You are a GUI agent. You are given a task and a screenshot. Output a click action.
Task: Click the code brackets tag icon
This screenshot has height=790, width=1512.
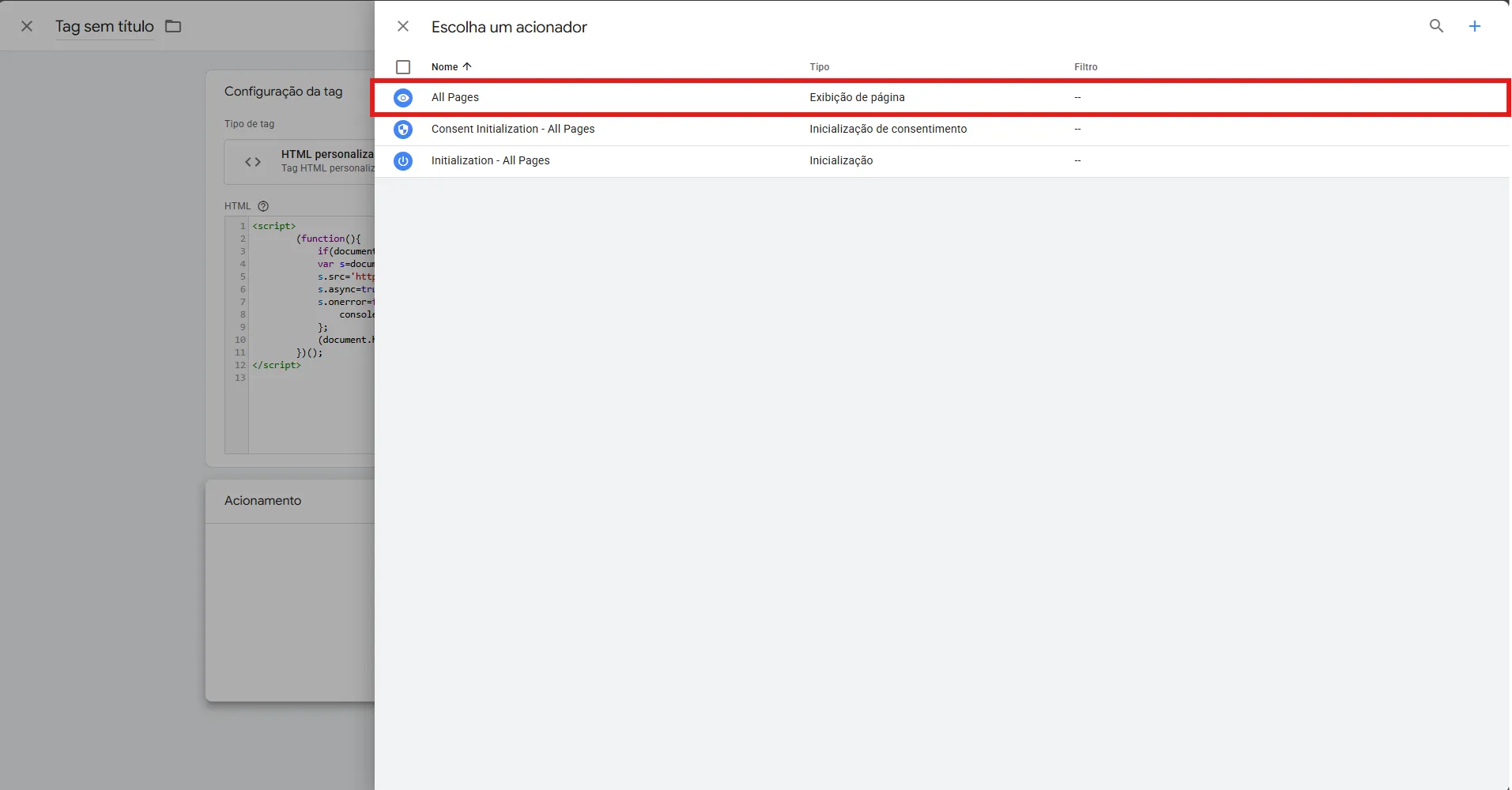point(253,162)
